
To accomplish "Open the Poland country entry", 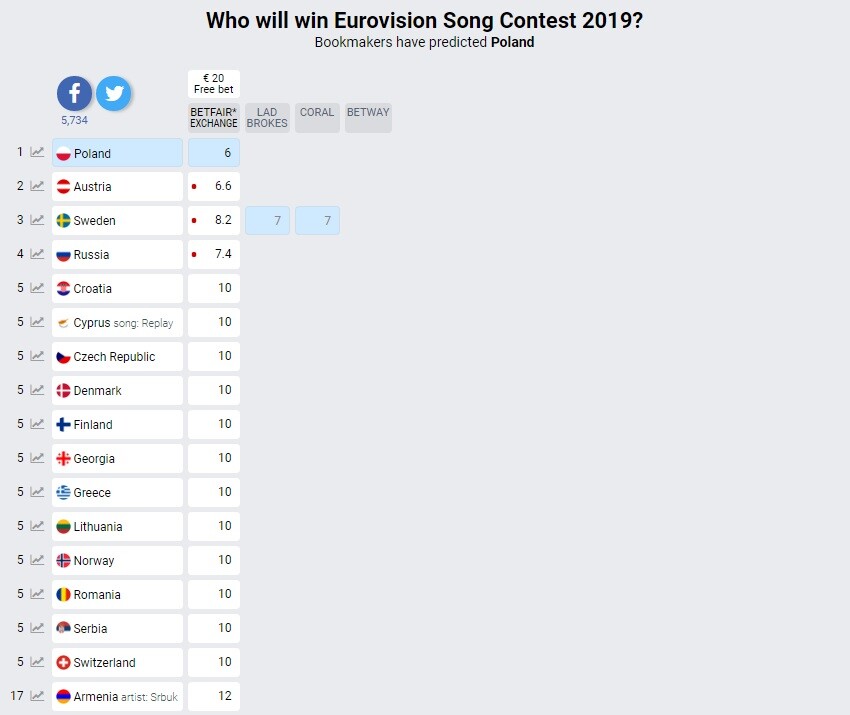I will pyautogui.click(x=117, y=153).
